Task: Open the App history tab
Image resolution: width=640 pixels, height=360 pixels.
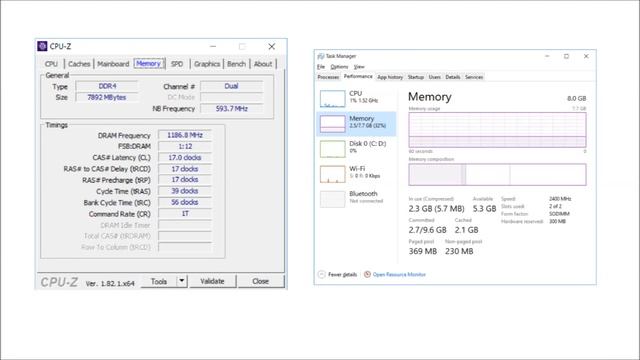Action: pos(390,77)
